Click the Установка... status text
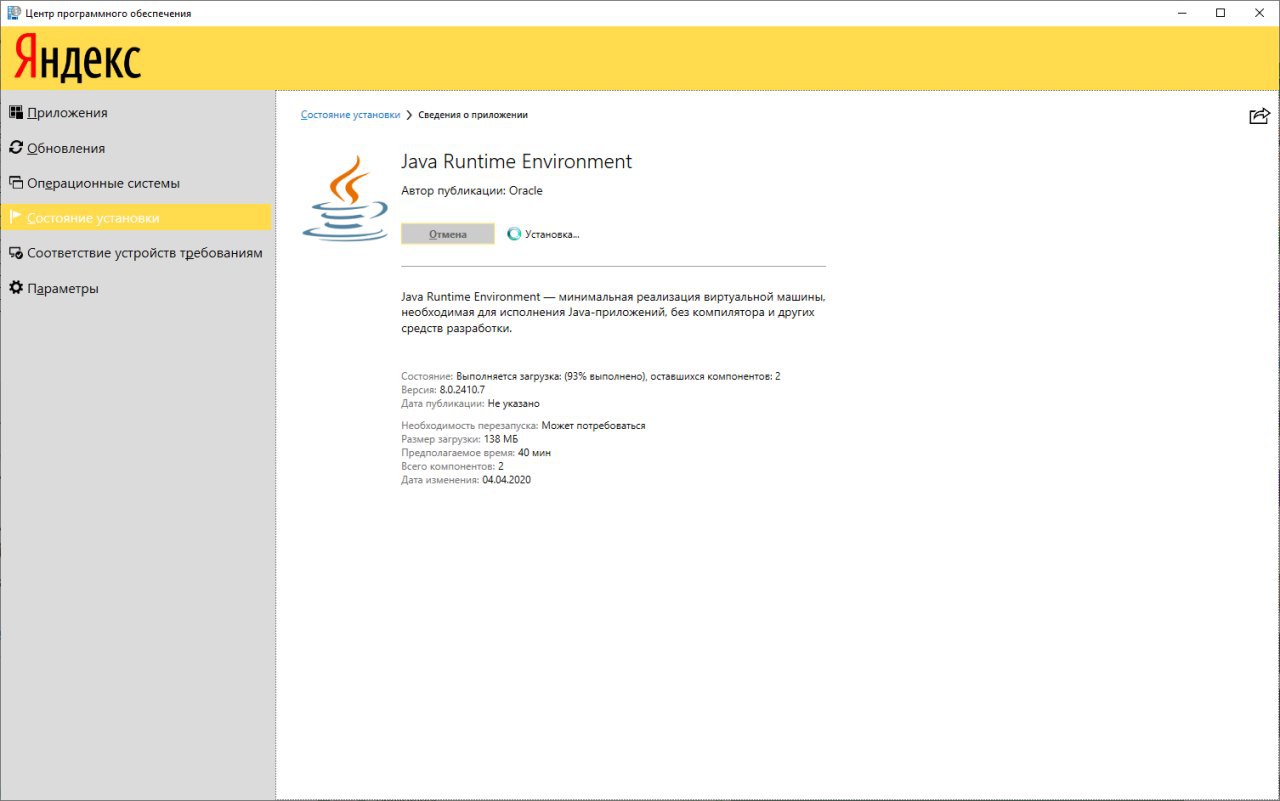 [x=552, y=234]
